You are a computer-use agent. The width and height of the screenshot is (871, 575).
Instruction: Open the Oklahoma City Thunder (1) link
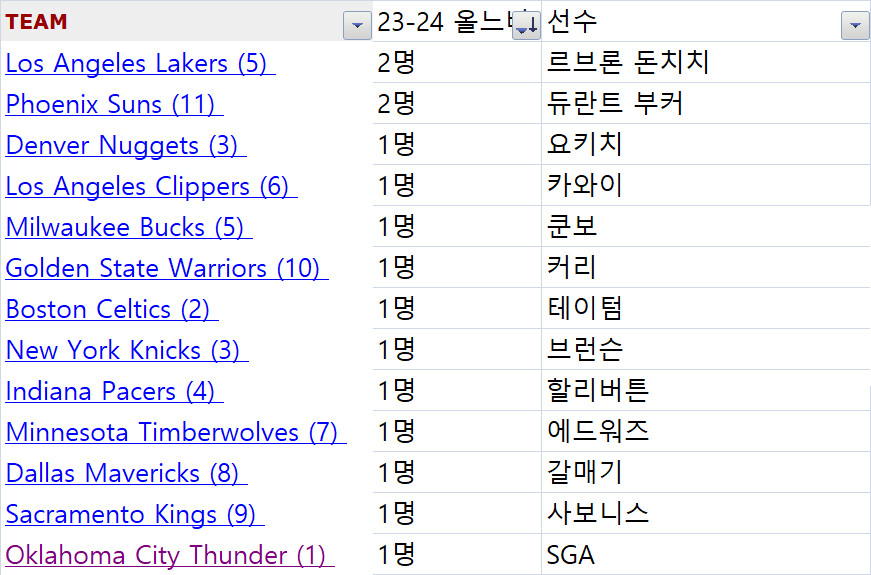pos(170,556)
